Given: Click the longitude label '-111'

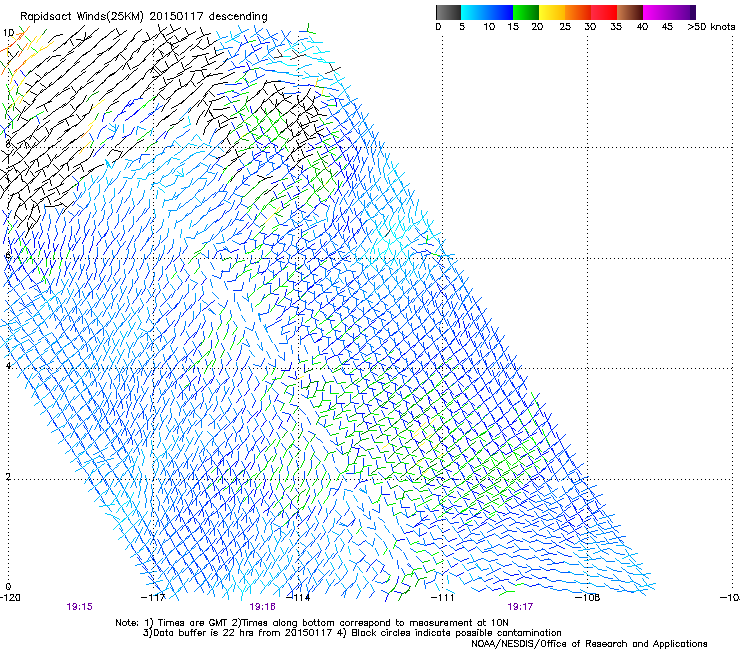Looking at the screenshot, I should [x=443, y=598].
